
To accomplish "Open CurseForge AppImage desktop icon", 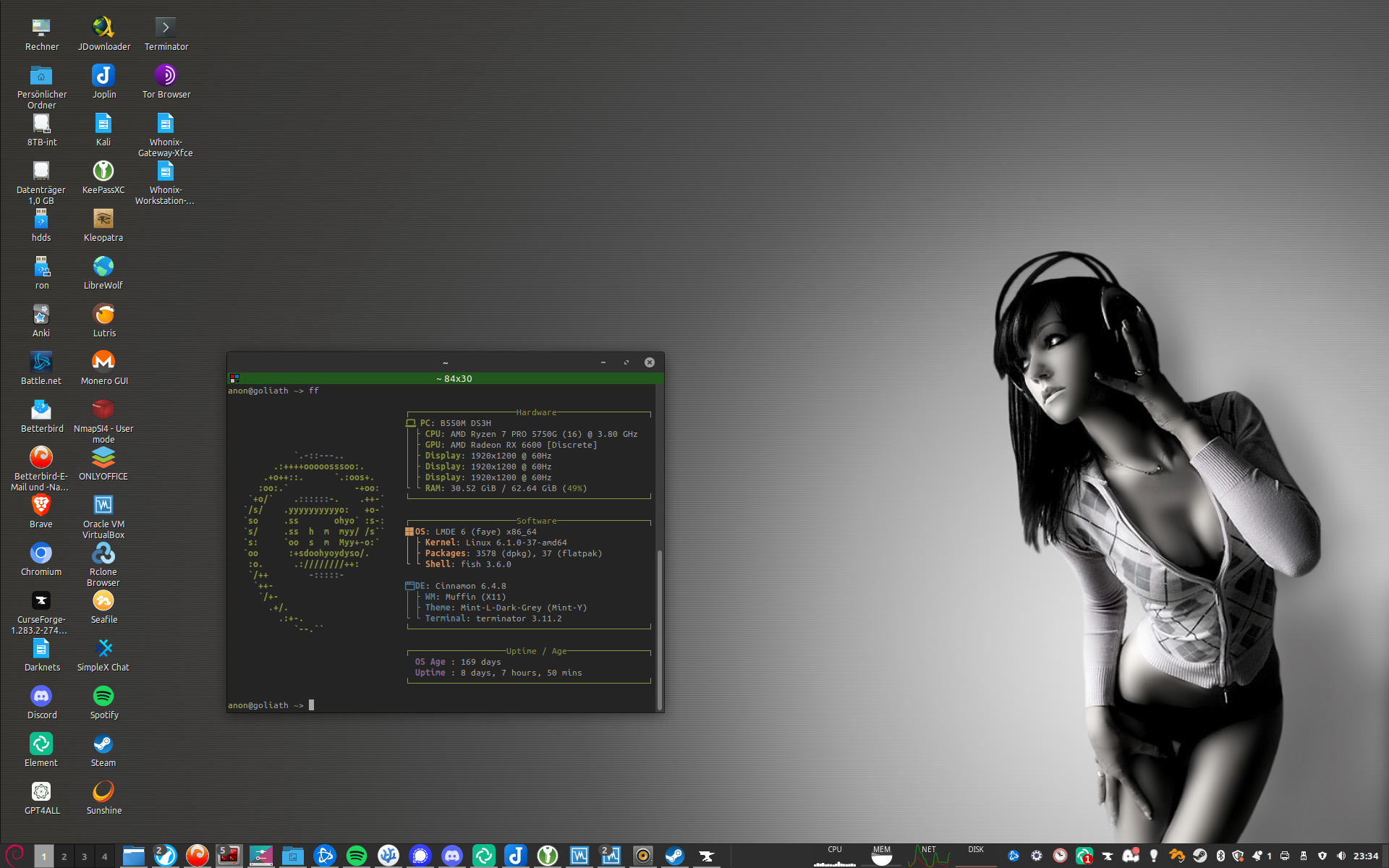I will tap(41, 613).
